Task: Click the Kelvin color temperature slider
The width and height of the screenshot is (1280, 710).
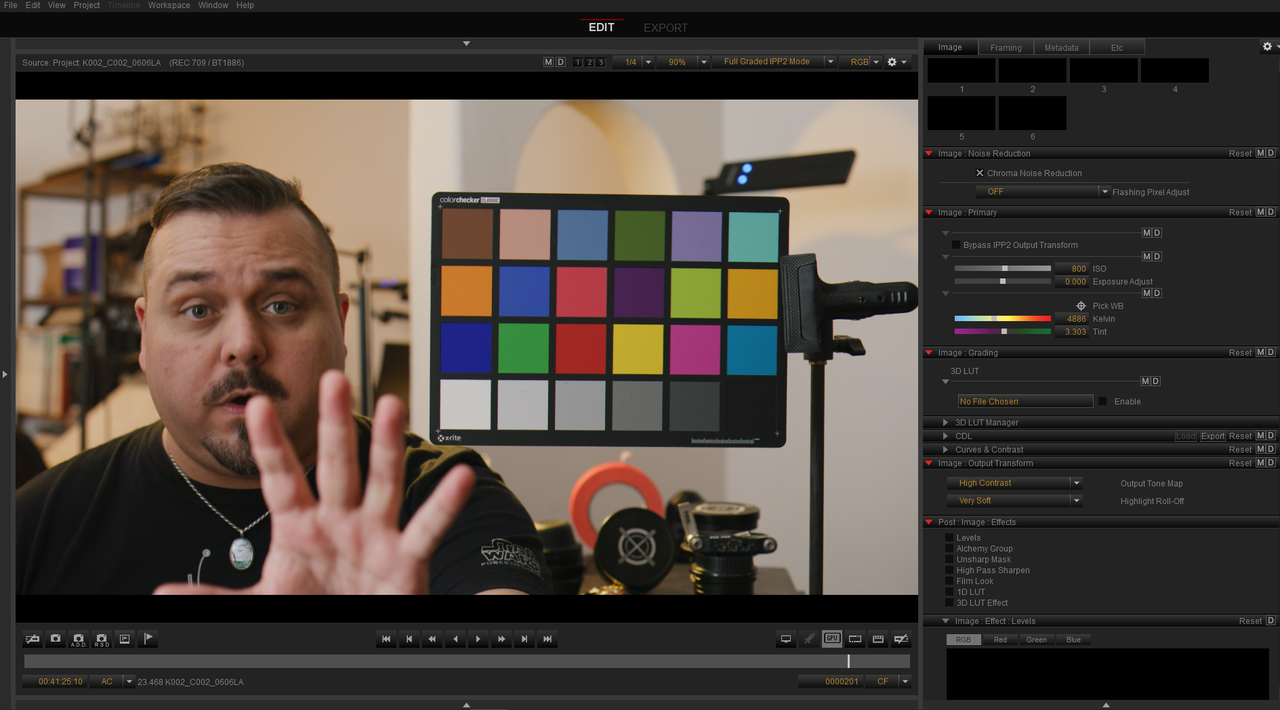Action: click(1003, 319)
